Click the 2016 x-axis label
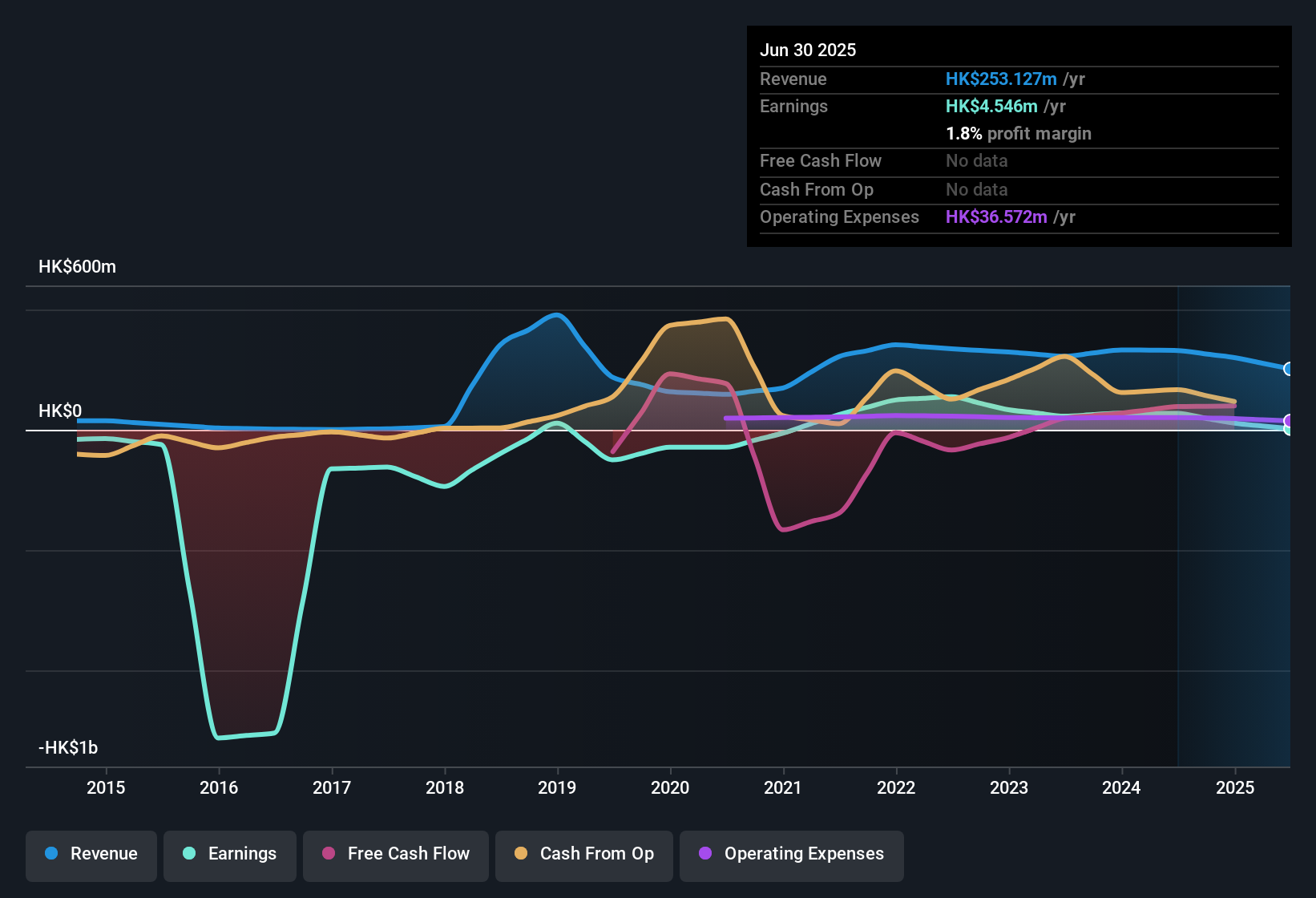The image size is (1316, 898). tap(219, 787)
